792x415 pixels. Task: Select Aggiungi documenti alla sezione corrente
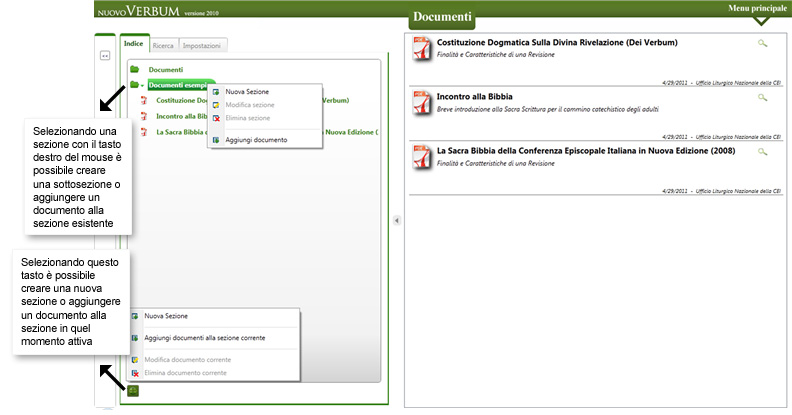(x=205, y=339)
